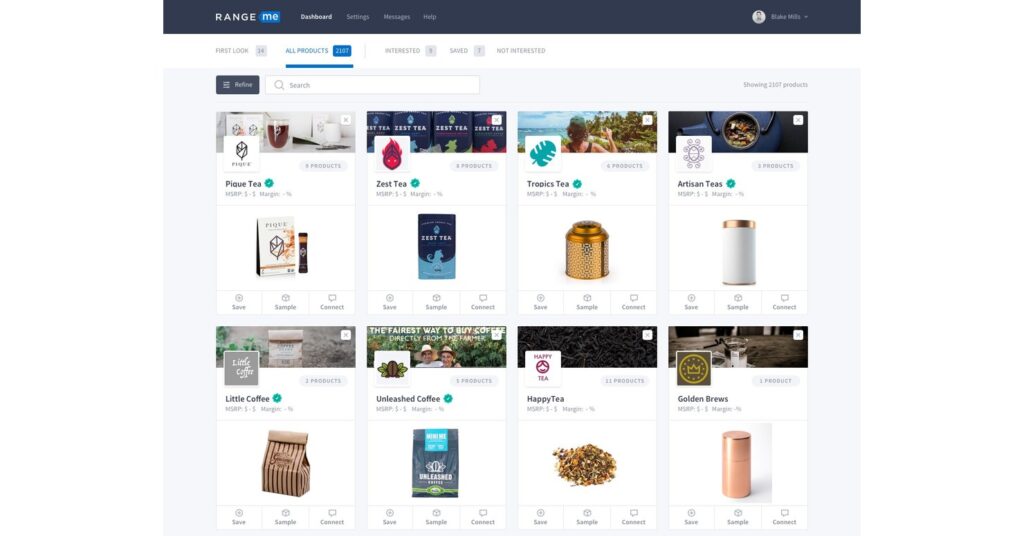Connect with Tropics Tea

pyautogui.click(x=633, y=302)
